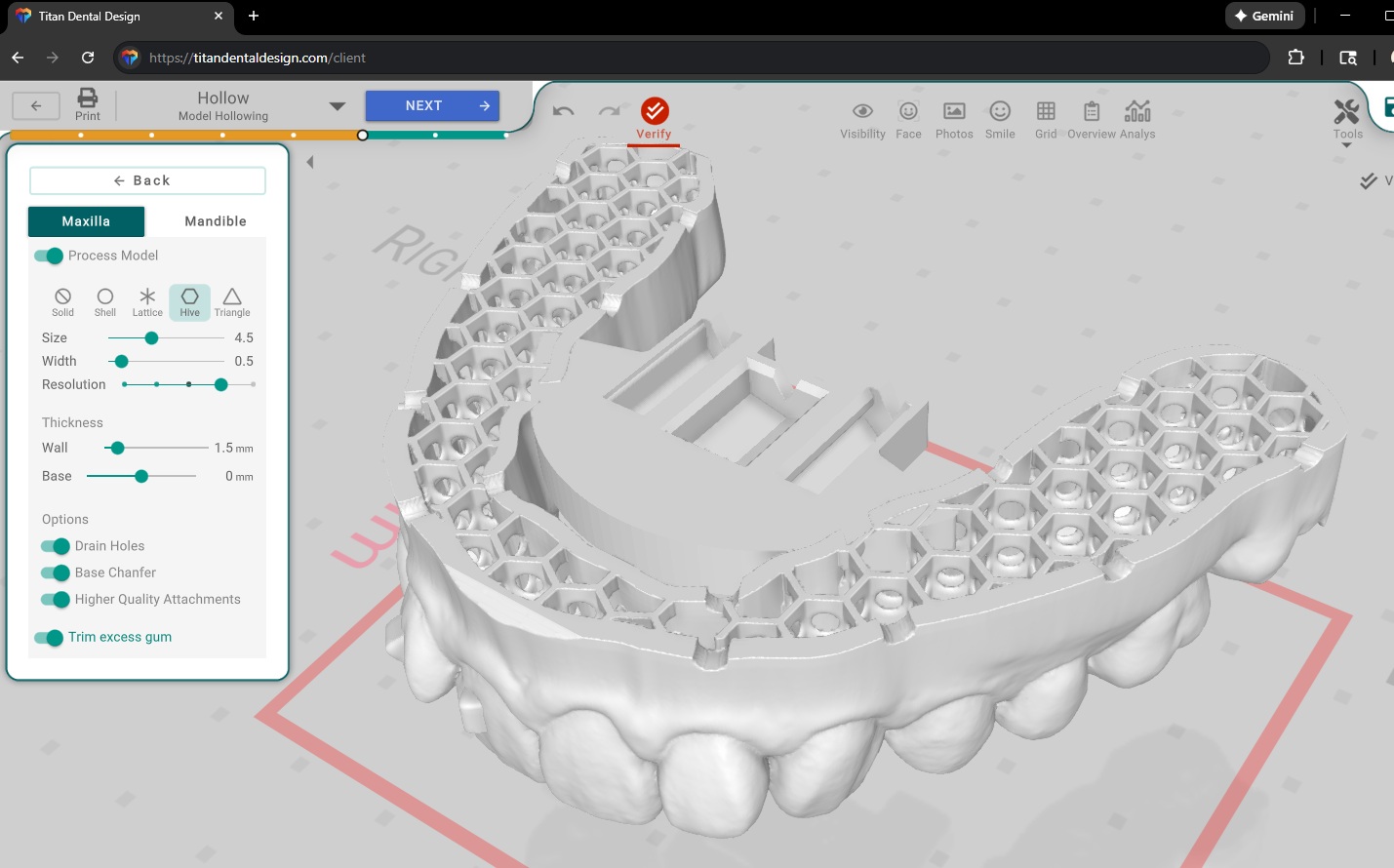Screen dimensions: 1394x868
Task: Select the Lattice hollowing pattern
Action: [147, 301]
